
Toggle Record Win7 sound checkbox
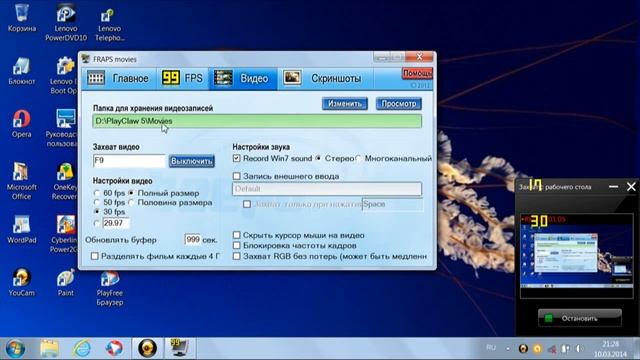click(237, 158)
